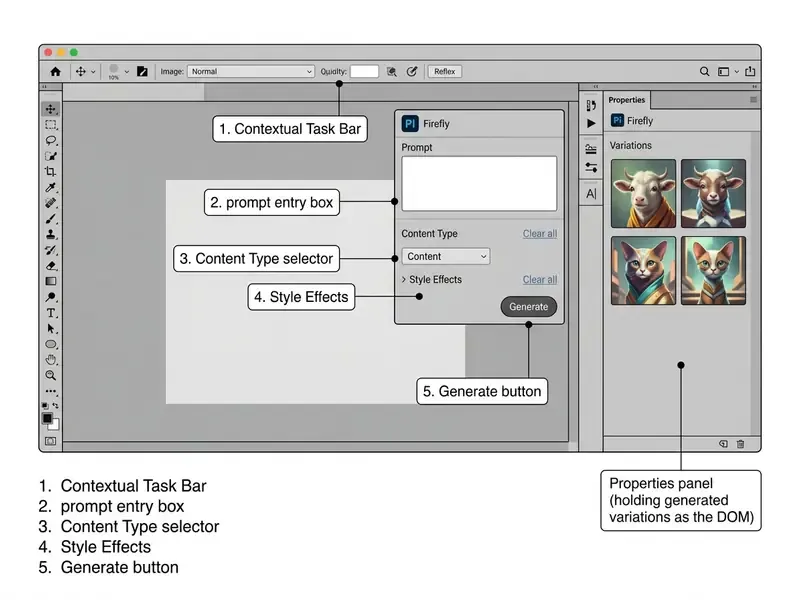Click the black brush settings icon in options bar

[142, 72]
